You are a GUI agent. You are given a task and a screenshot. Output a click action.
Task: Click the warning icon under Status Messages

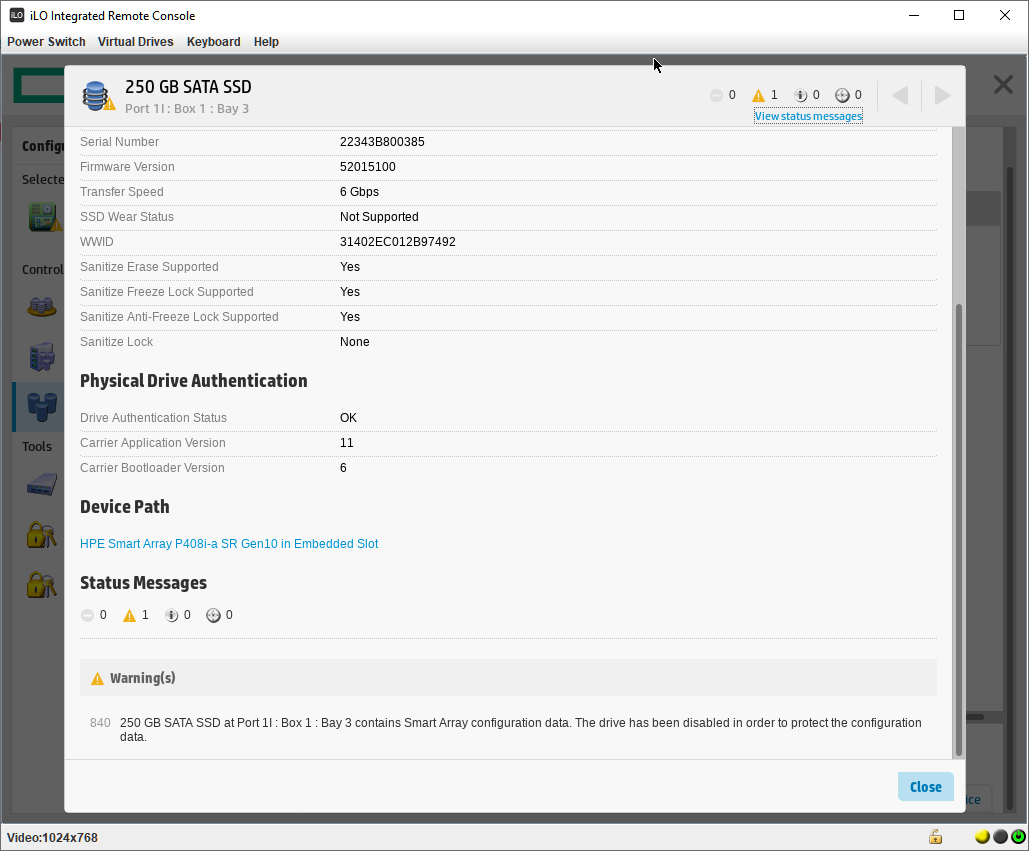pyautogui.click(x=129, y=615)
